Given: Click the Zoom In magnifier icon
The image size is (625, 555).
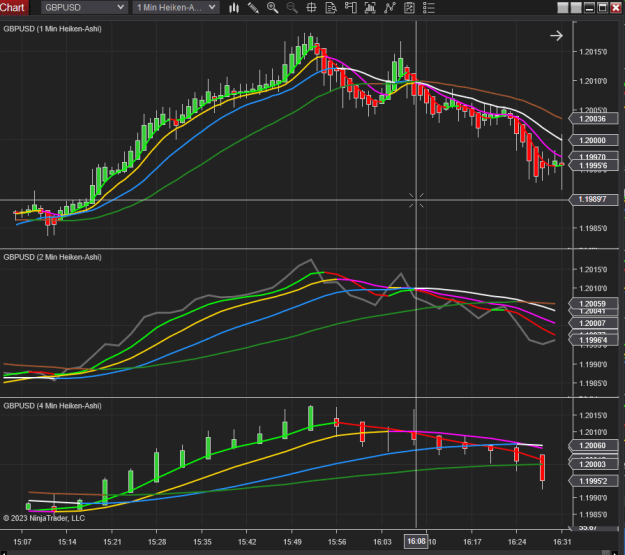Looking at the screenshot, I should pos(273,8).
